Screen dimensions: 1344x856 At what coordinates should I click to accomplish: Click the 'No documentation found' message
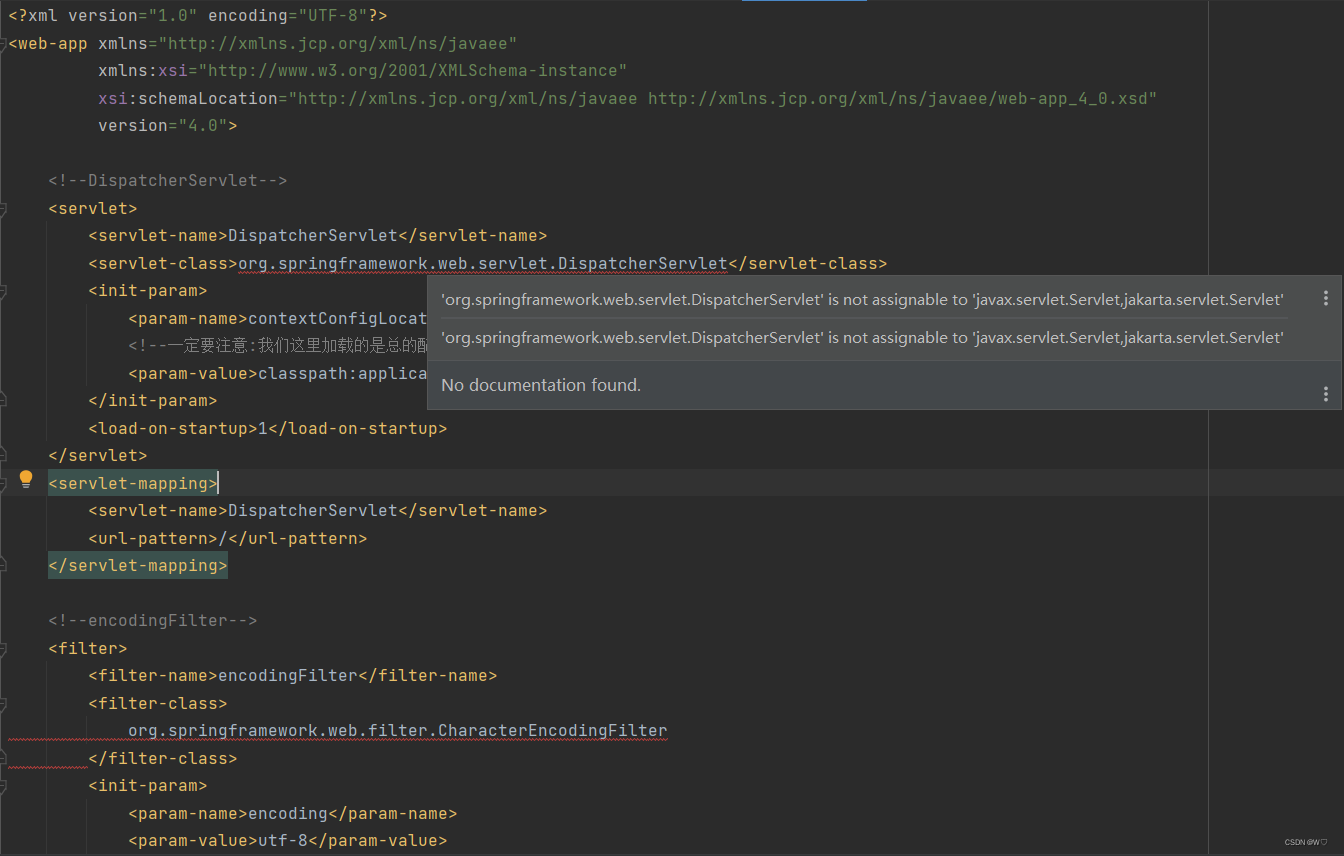click(x=540, y=384)
